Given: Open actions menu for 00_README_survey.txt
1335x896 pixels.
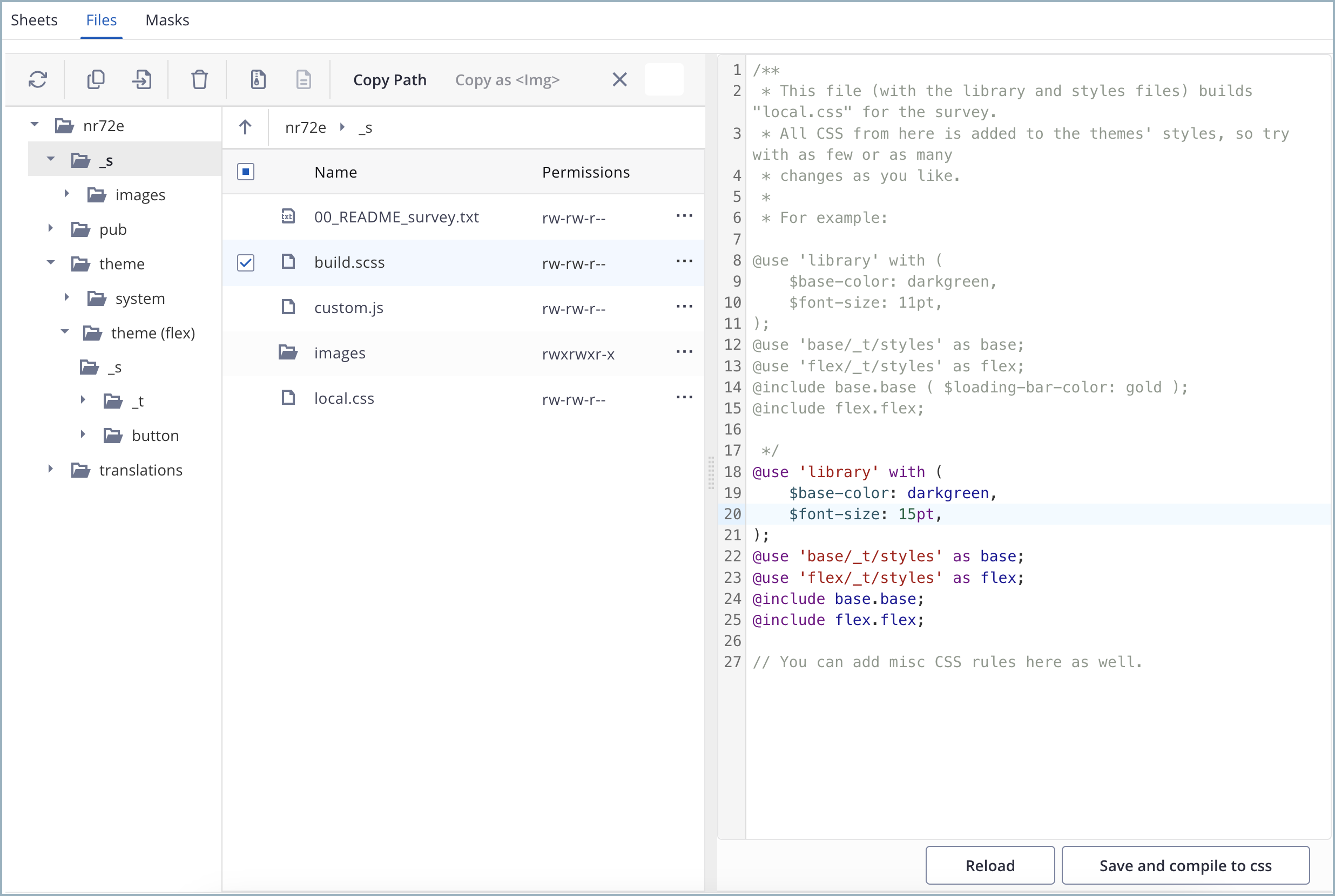Looking at the screenshot, I should pyautogui.click(x=684, y=216).
